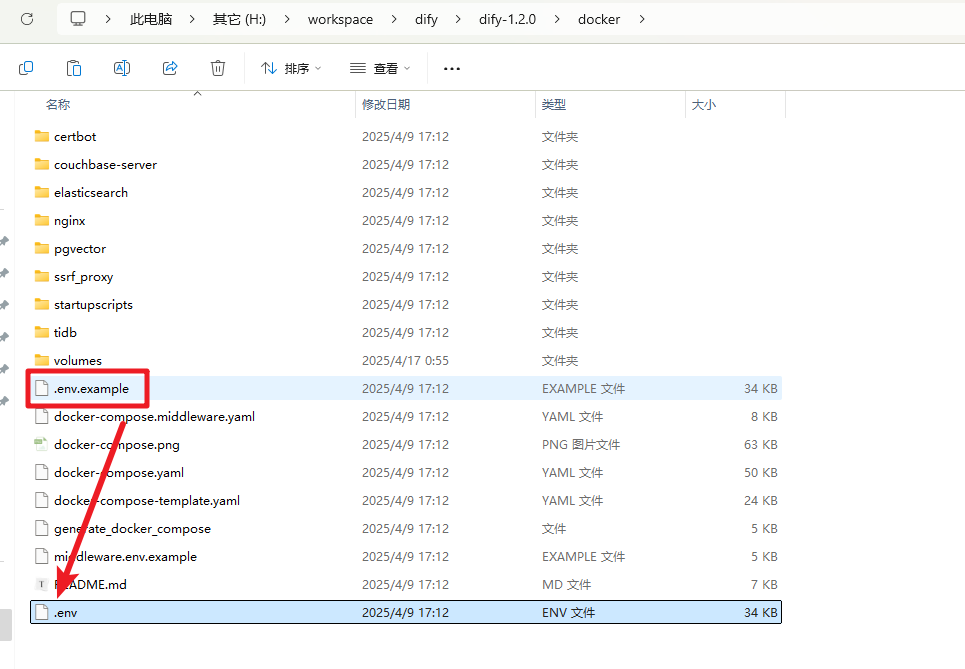Click the delete trash icon
This screenshot has width=965, height=669.
[x=218, y=68]
